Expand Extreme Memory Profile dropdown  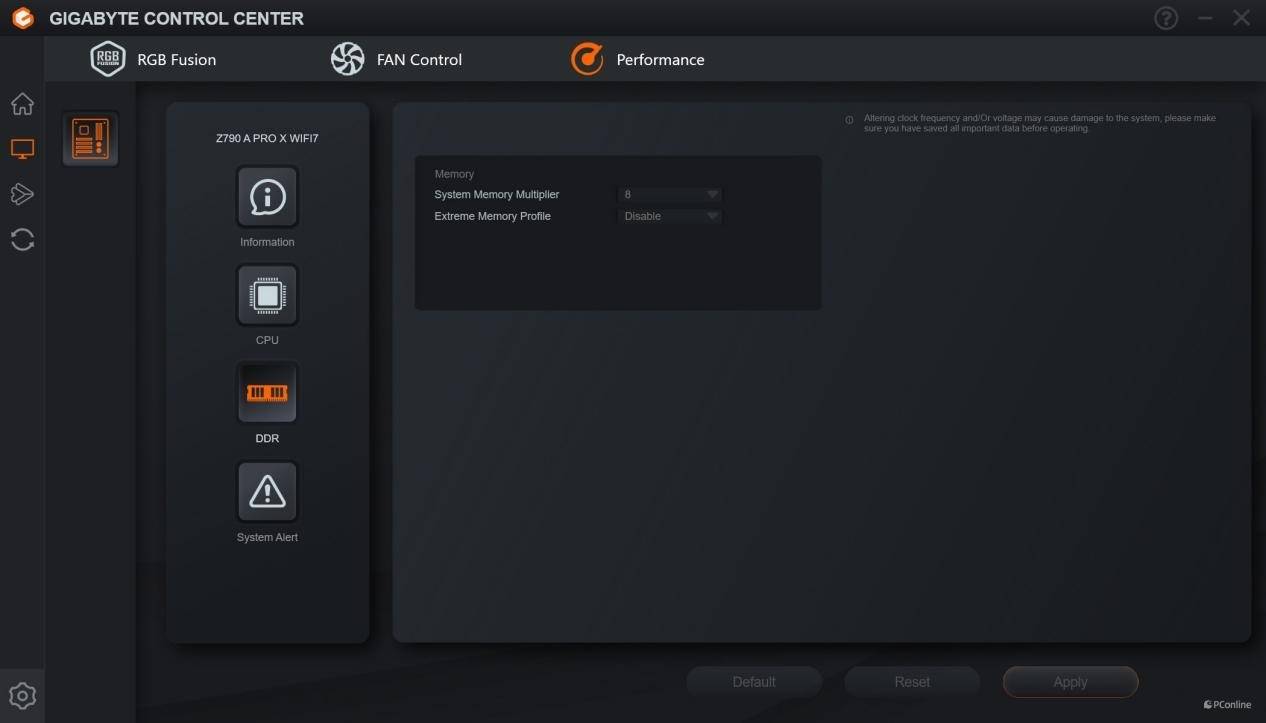(x=670, y=216)
